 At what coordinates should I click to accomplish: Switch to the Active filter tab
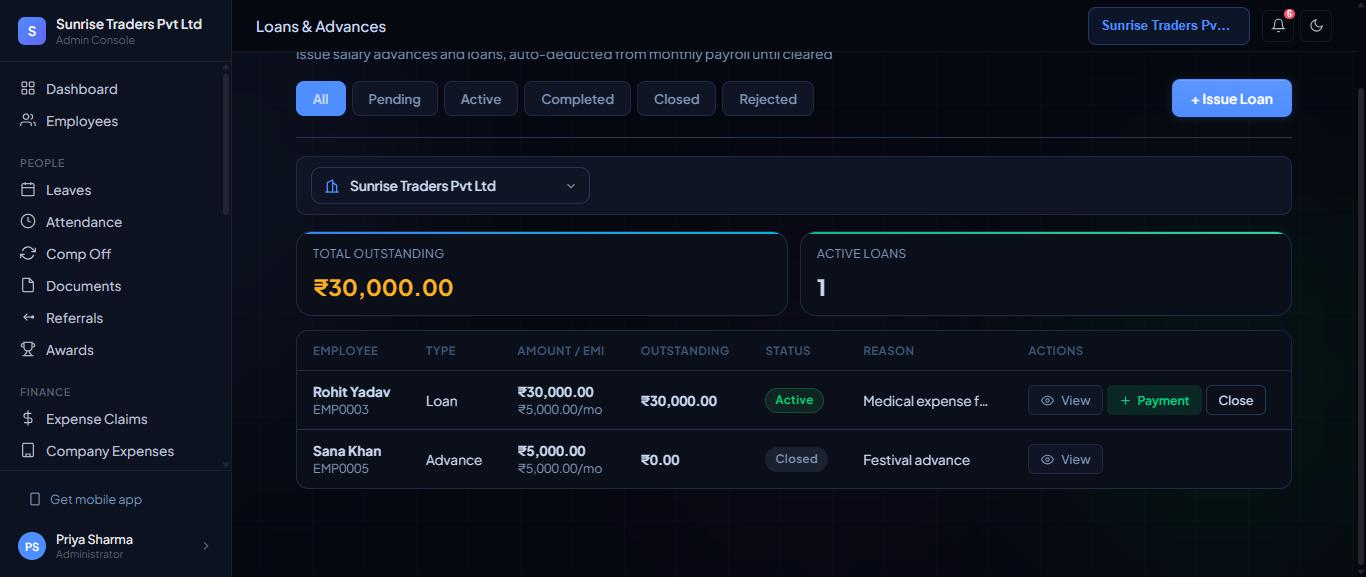coord(481,99)
